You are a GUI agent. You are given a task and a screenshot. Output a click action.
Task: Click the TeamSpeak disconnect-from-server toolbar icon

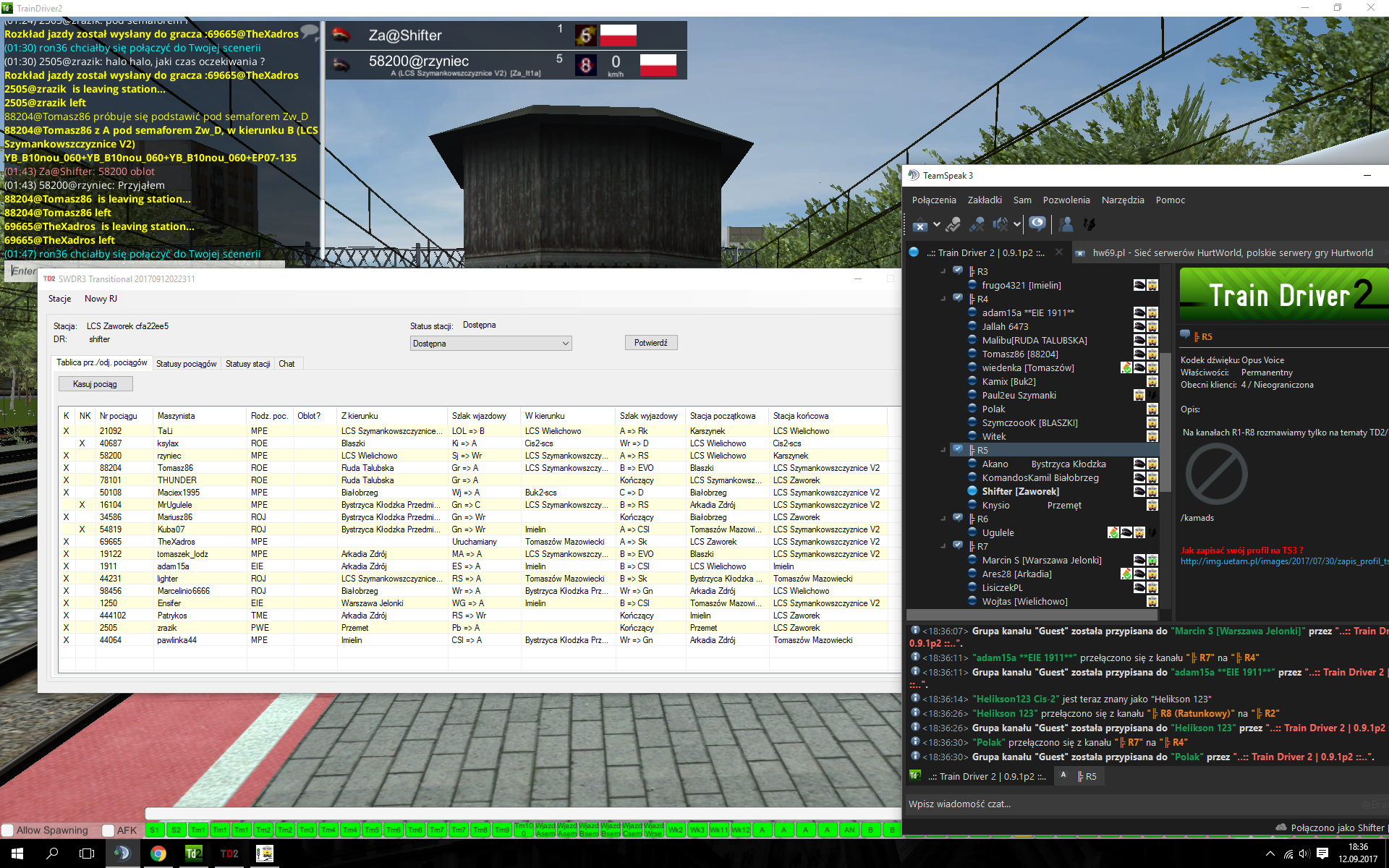(x=919, y=225)
